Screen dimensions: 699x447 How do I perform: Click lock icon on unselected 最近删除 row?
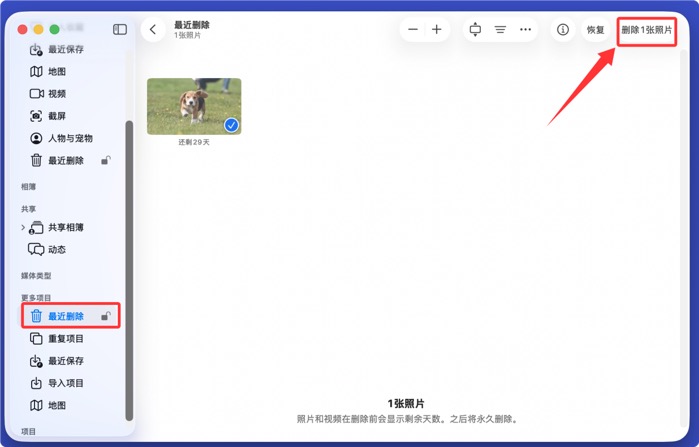[x=106, y=160]
